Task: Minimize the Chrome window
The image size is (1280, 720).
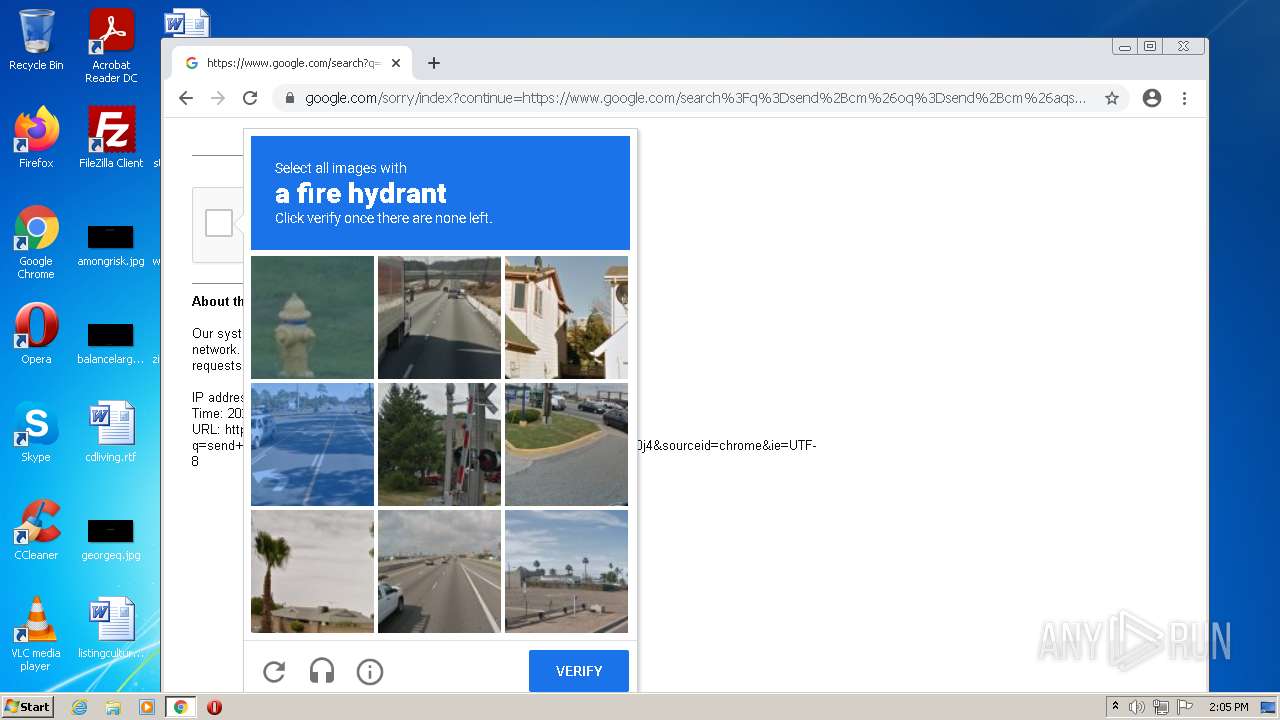Action: point(1125,47)
